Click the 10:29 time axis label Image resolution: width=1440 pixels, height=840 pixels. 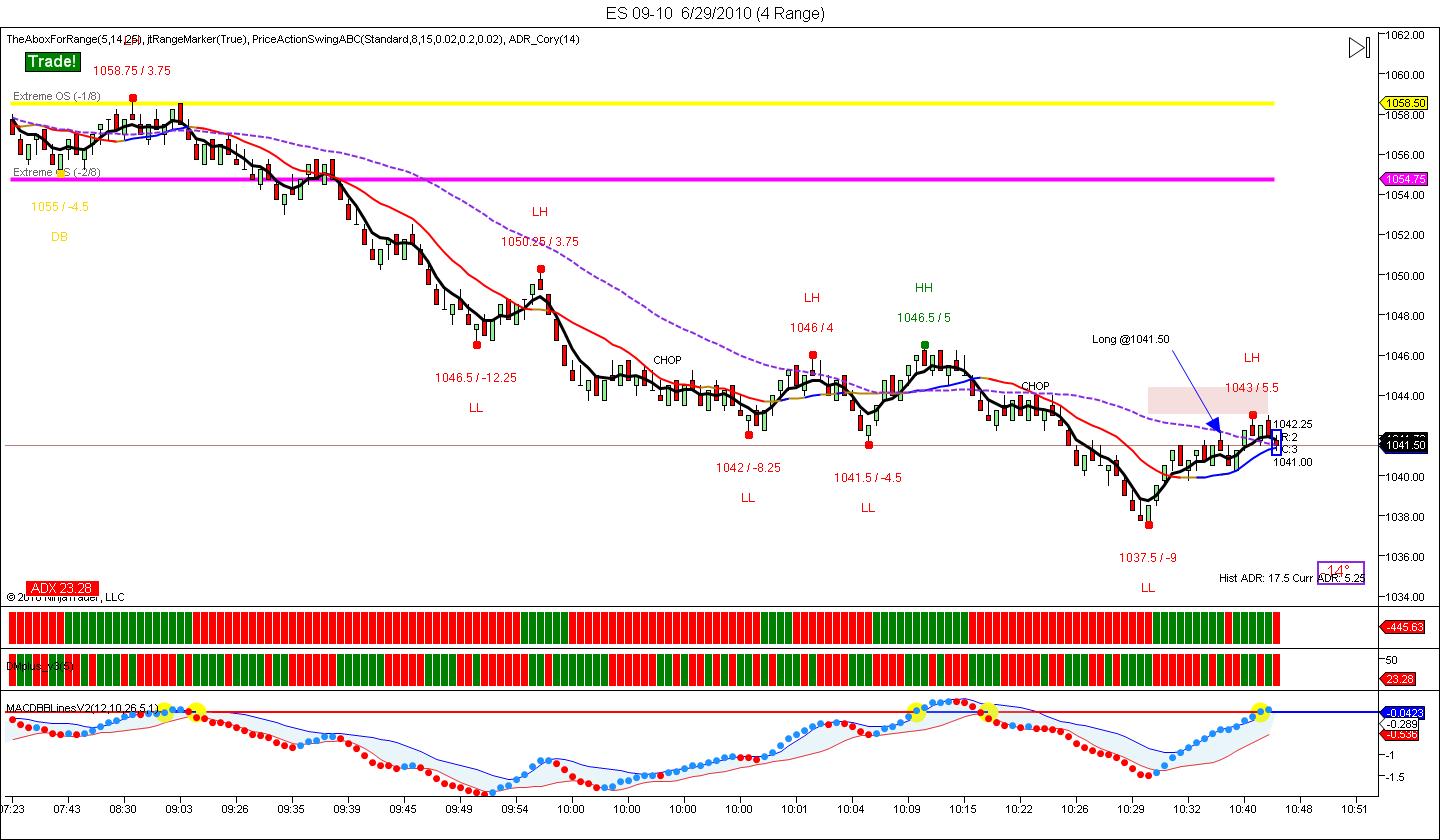[x=1131, y=808]
